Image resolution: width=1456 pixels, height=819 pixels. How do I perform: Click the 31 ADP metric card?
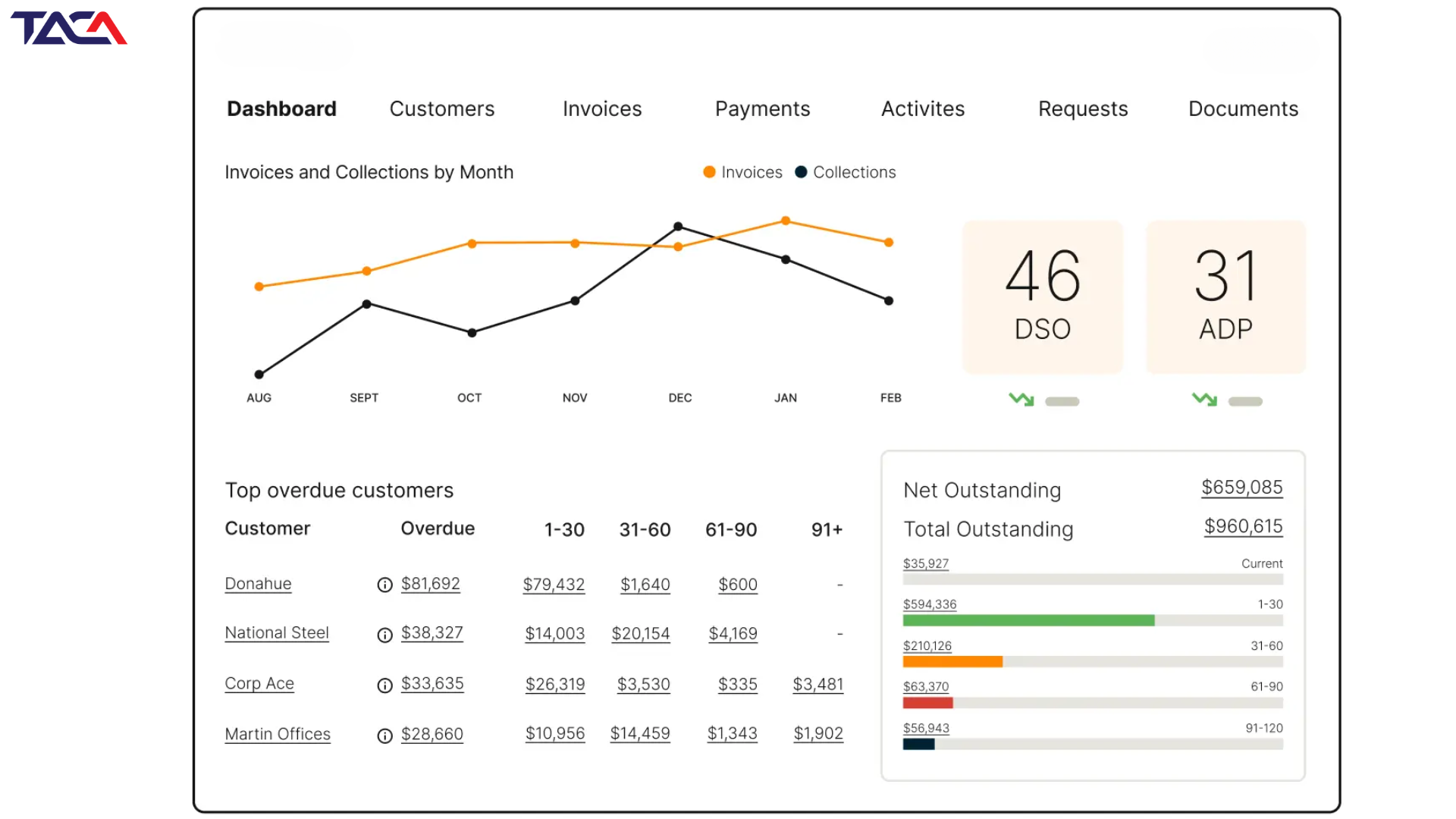point(1226,297)
